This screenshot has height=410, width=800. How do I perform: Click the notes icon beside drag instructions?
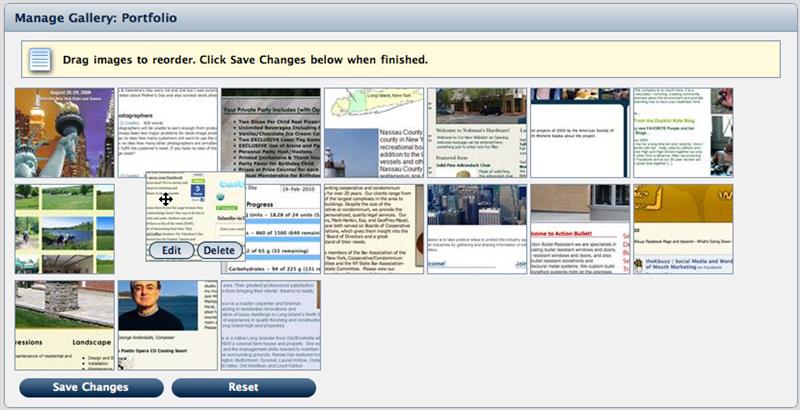40,60
